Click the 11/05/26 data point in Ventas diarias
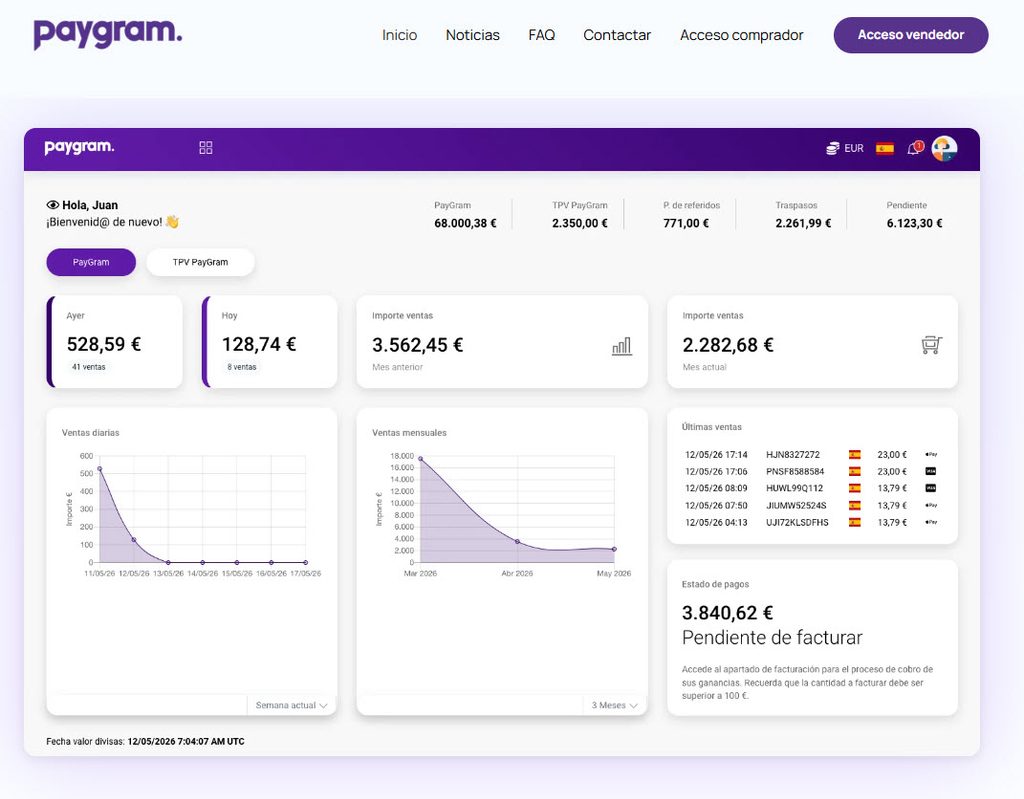Image resolution: width=1024 pixels, height=799 pixels. [99, 468]
